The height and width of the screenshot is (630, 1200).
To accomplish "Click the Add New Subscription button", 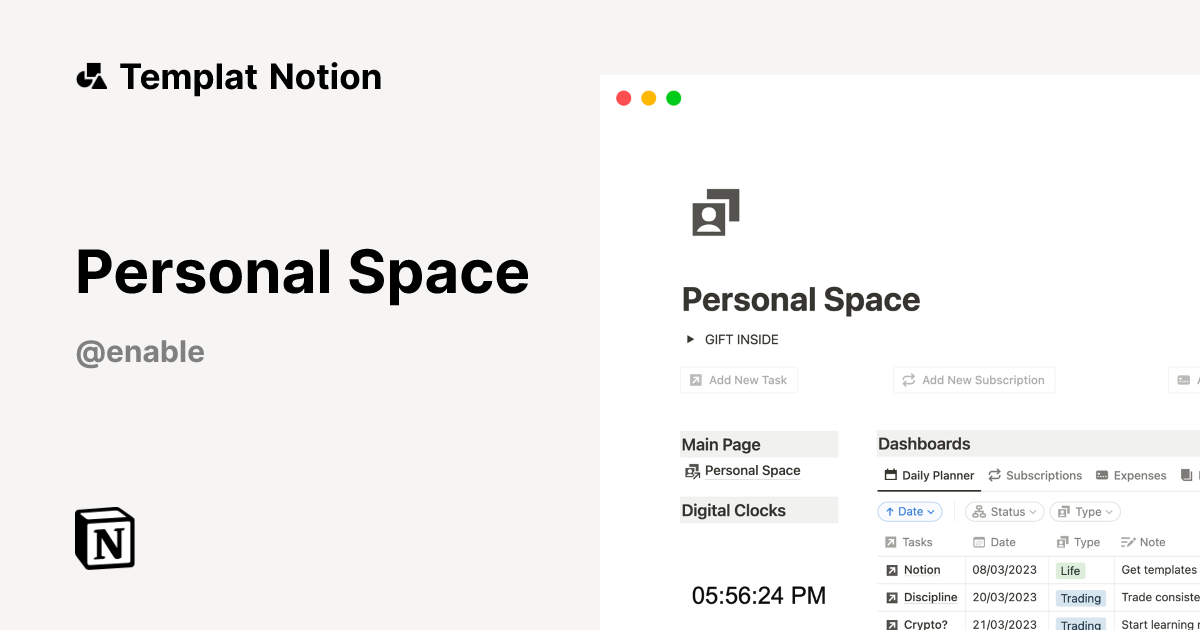I will (974, 380).
